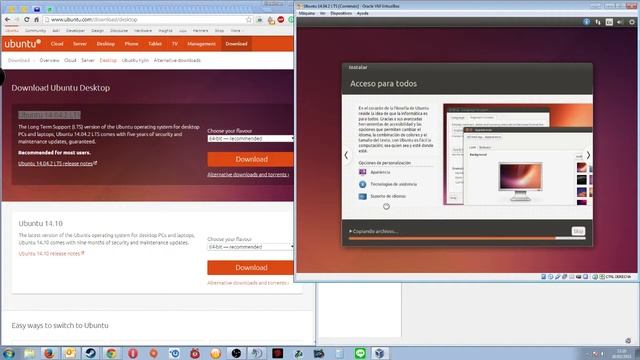Open green LINE chat taskbar icon
640x360 pixels.
pos(360,353)
